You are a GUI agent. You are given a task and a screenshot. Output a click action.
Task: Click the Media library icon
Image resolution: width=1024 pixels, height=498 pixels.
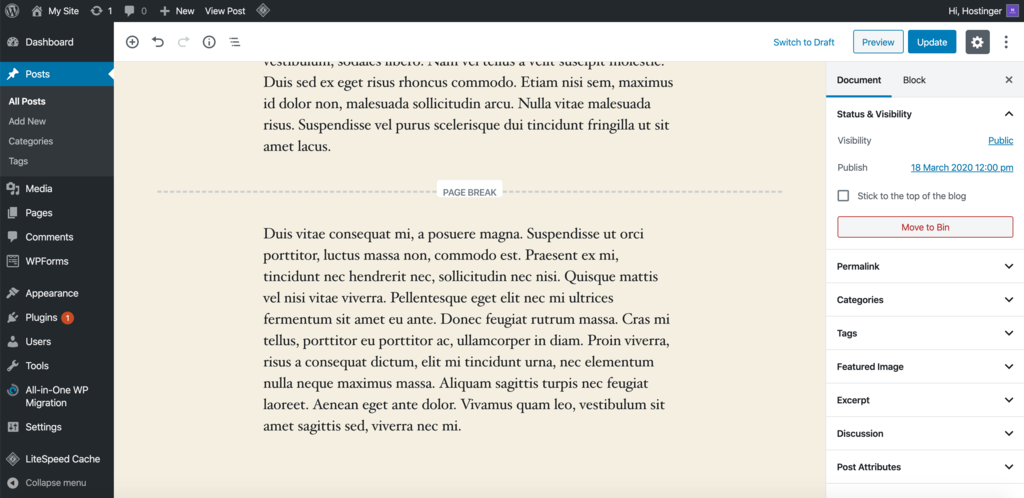click(12, 189)
